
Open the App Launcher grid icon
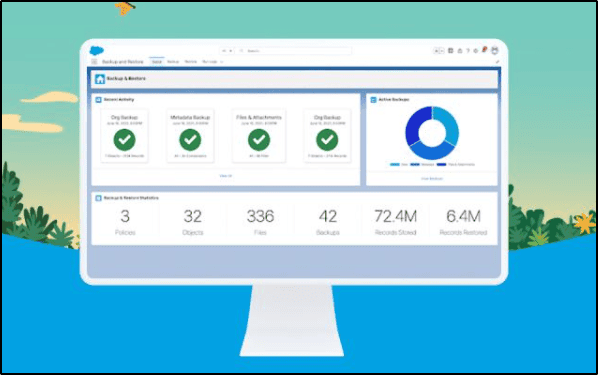pos(94,62)
